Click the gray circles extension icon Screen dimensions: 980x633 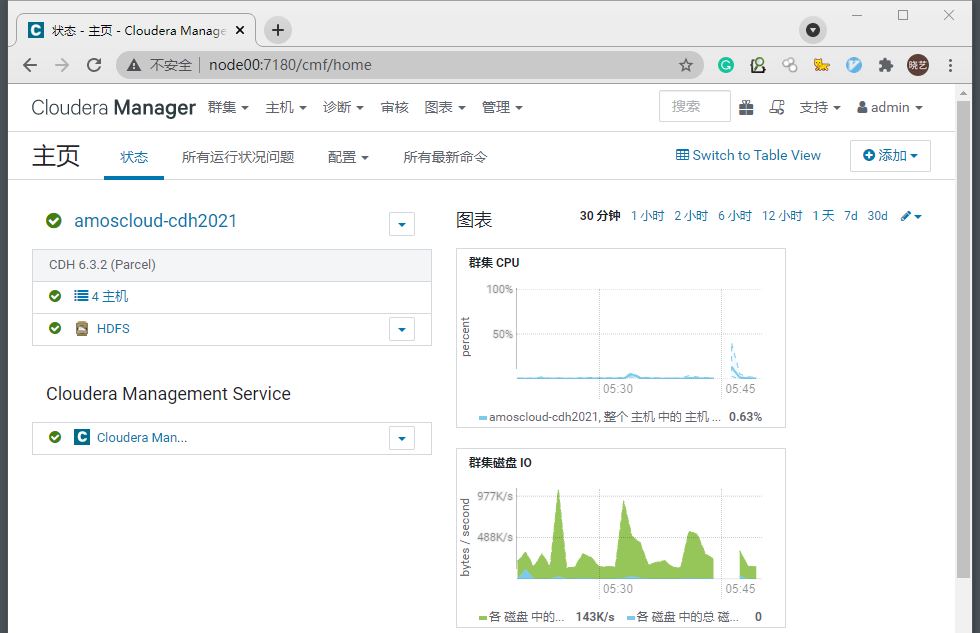pyautogui.click(x=789, y=65)
